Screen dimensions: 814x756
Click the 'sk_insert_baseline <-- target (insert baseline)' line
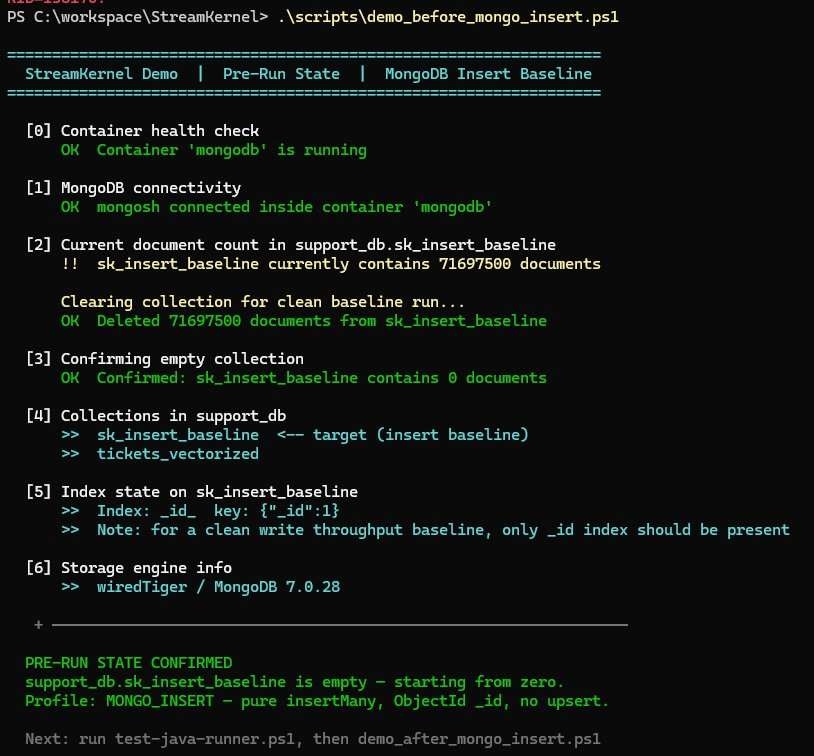coord(294,435)
